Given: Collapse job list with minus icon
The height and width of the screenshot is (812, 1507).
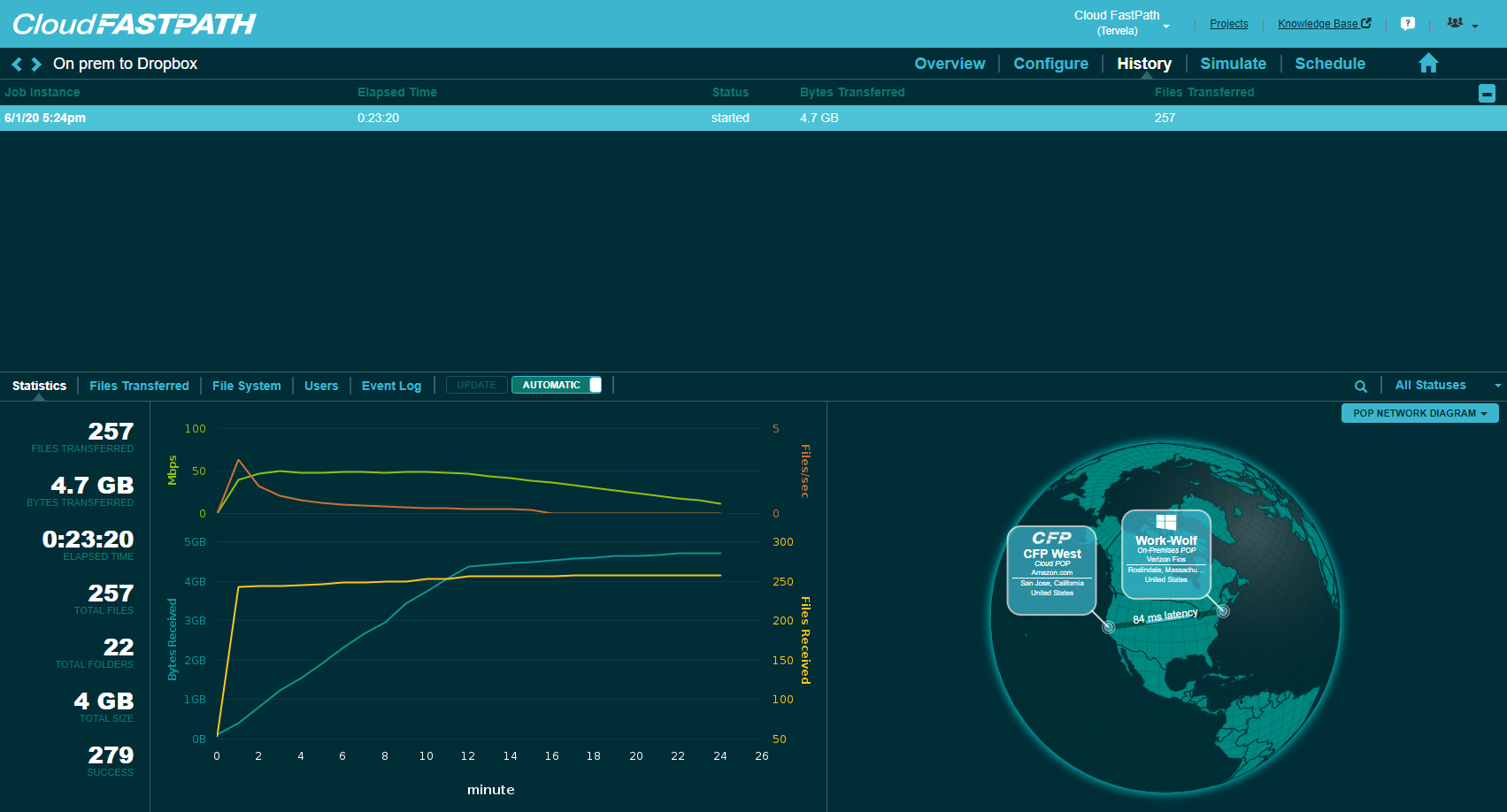Looking at the screenshot, I should click(x=1487, y=94).
